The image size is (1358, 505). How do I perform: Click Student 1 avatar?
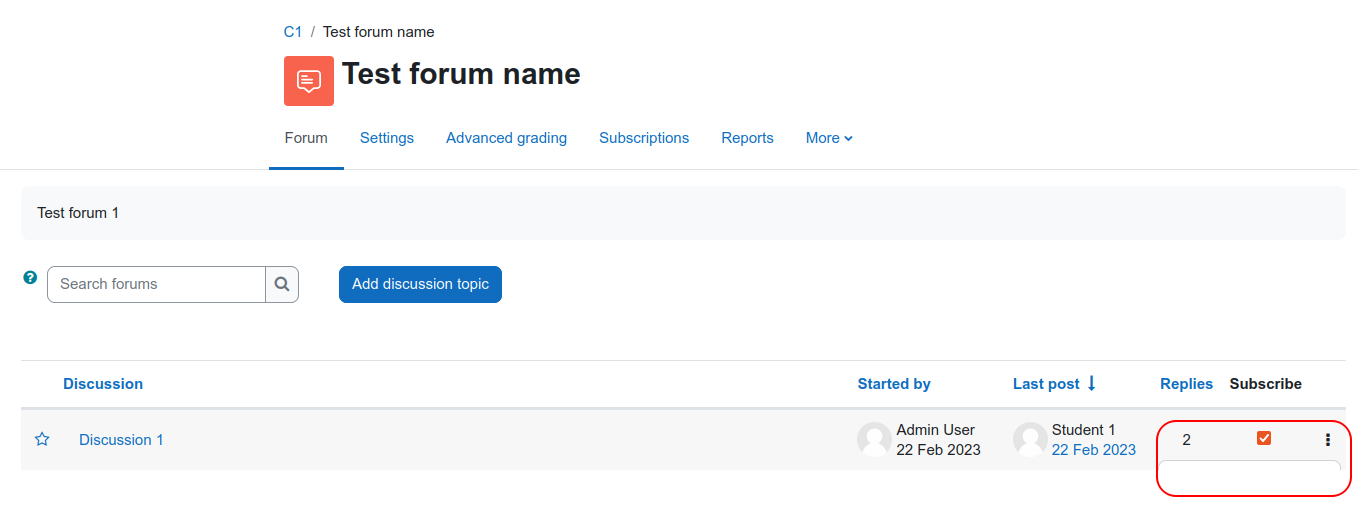(x=1030, y=439)
